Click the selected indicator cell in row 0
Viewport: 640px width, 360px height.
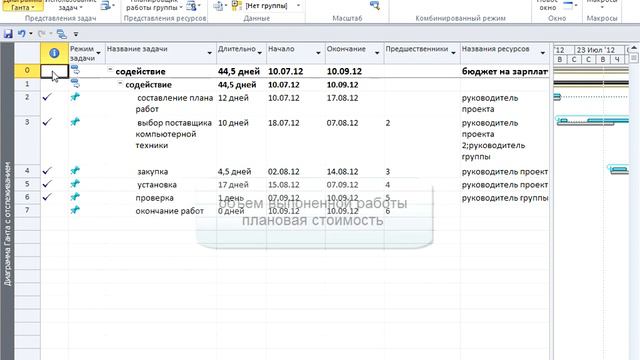coord(54,71)
